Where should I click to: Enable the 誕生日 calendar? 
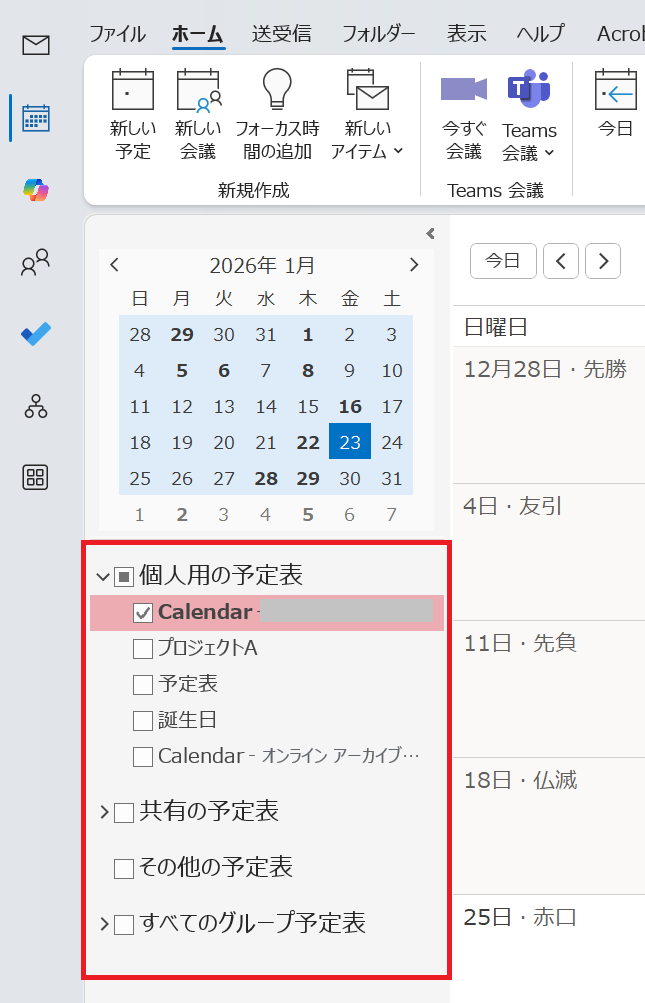[x=143, y=721]
